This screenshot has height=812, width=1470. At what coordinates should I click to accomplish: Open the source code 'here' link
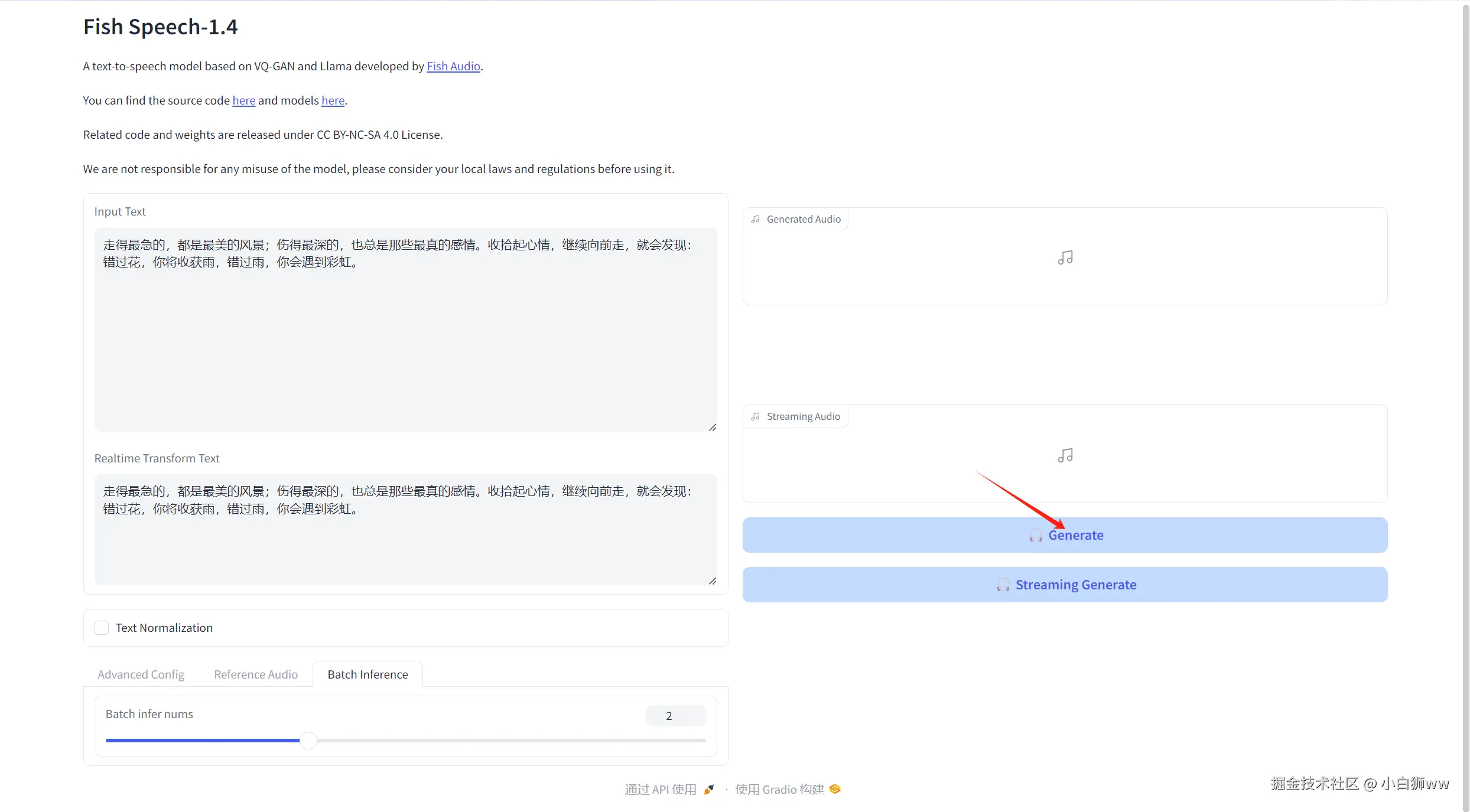243,100
